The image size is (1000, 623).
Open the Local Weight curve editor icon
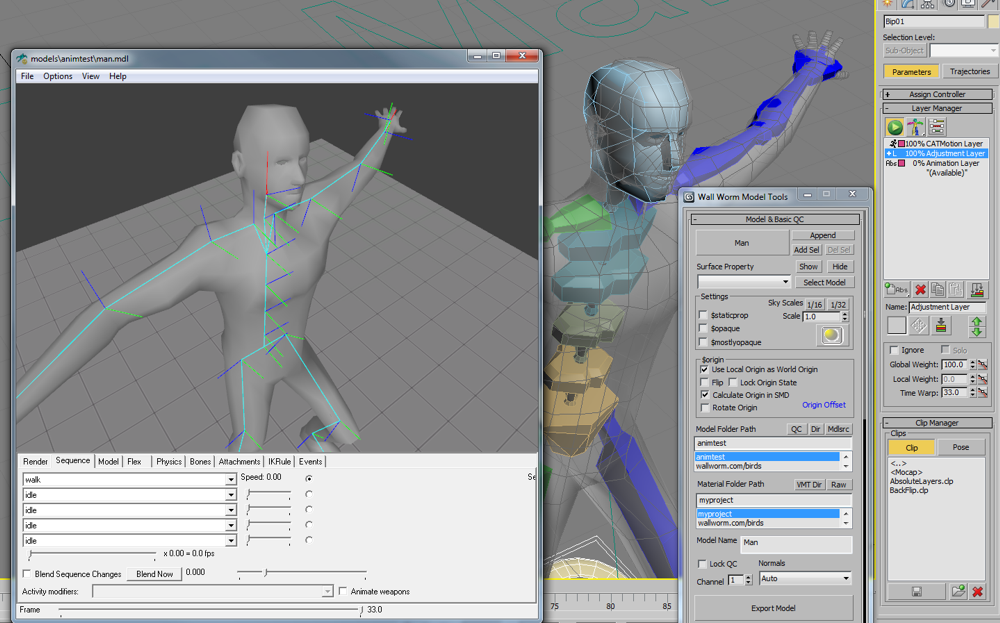[982, 379]
